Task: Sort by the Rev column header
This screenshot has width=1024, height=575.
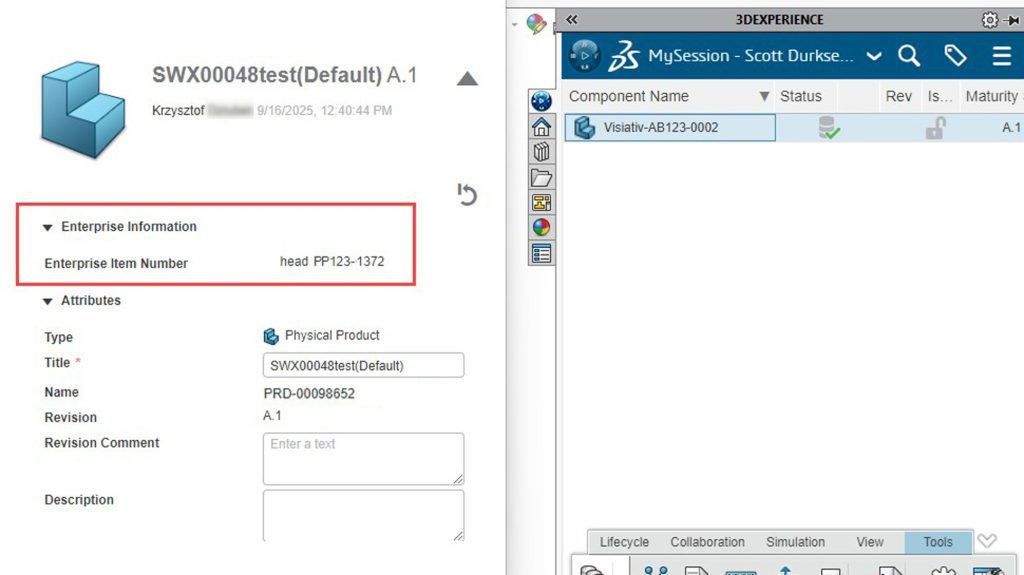Action: coord(899,96)
